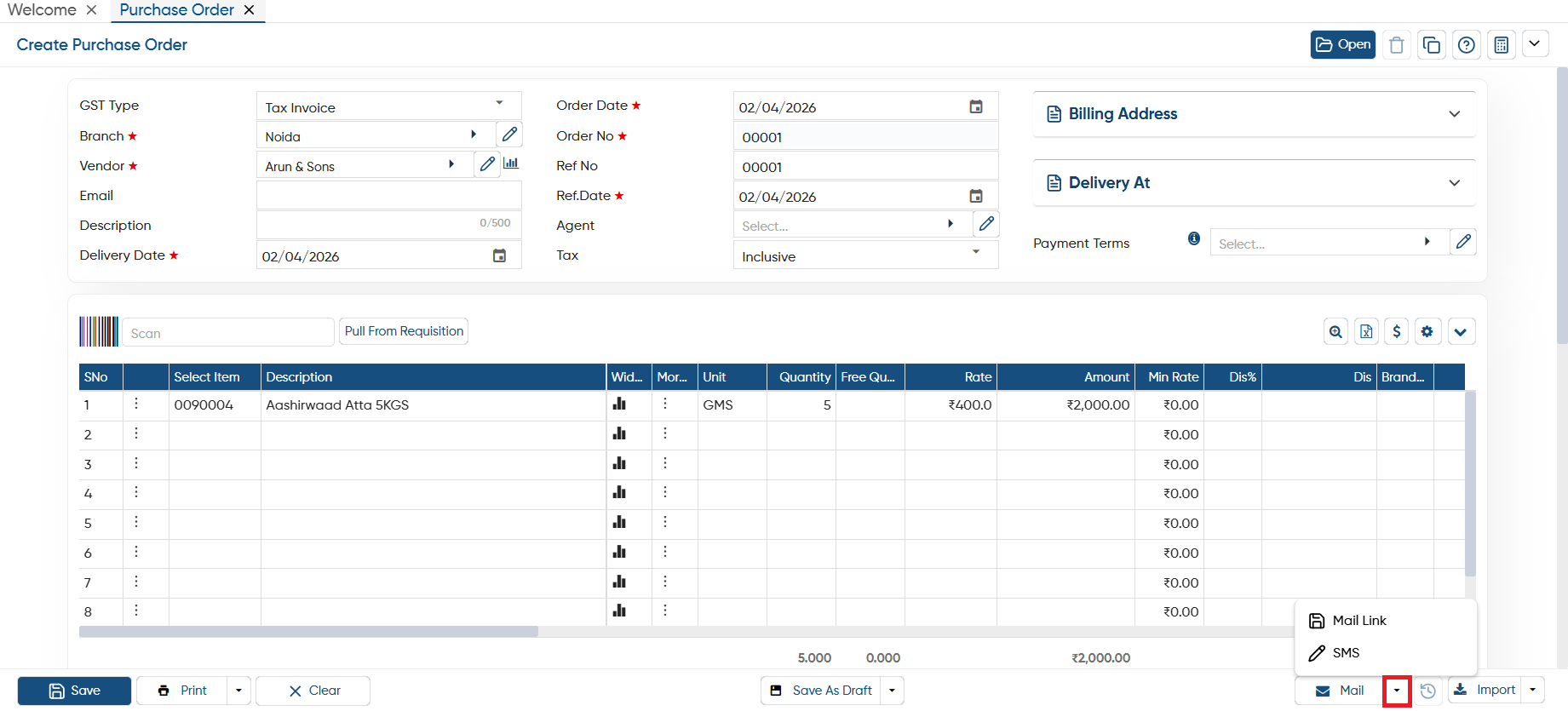This screenshot has height=711, width=1568.
Task: Click the vendor statistics chart icon
Action: coord(511,163)
